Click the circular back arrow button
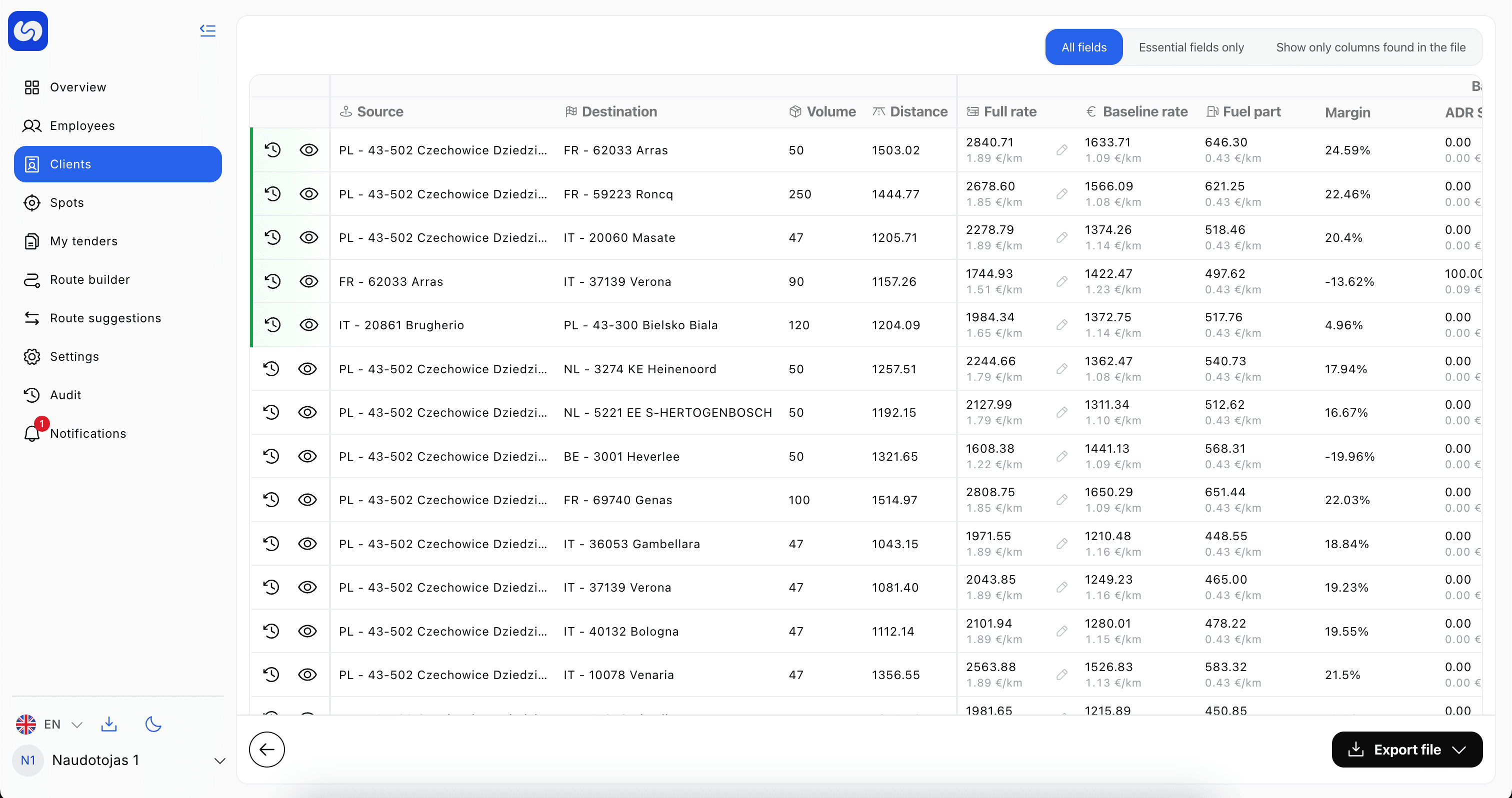The image size is (1512, 798). 267,750
